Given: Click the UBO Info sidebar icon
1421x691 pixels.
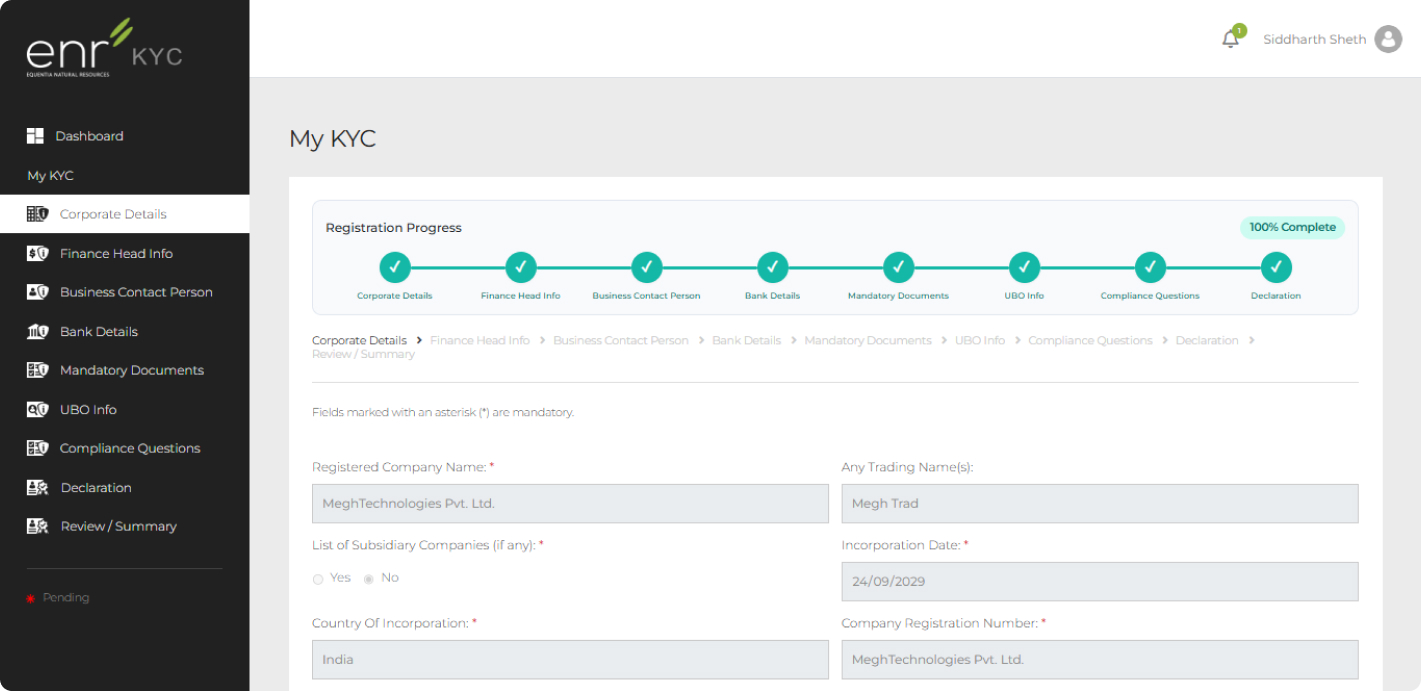Looking at the screenshot, I should [x=37, y=409].
